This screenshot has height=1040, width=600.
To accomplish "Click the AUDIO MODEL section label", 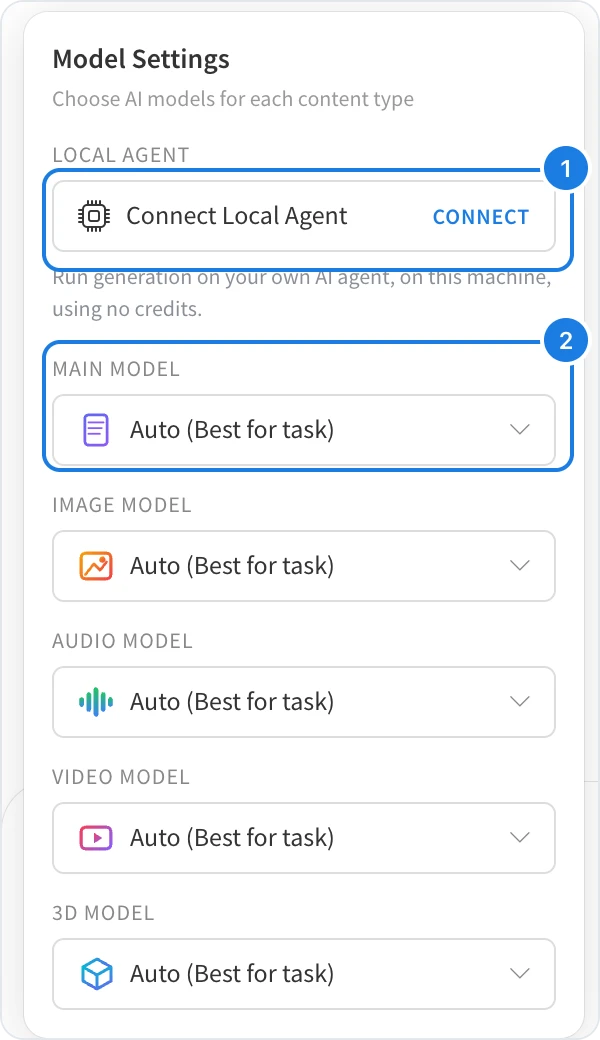I will pyautogui.click(x=123, y=641).
